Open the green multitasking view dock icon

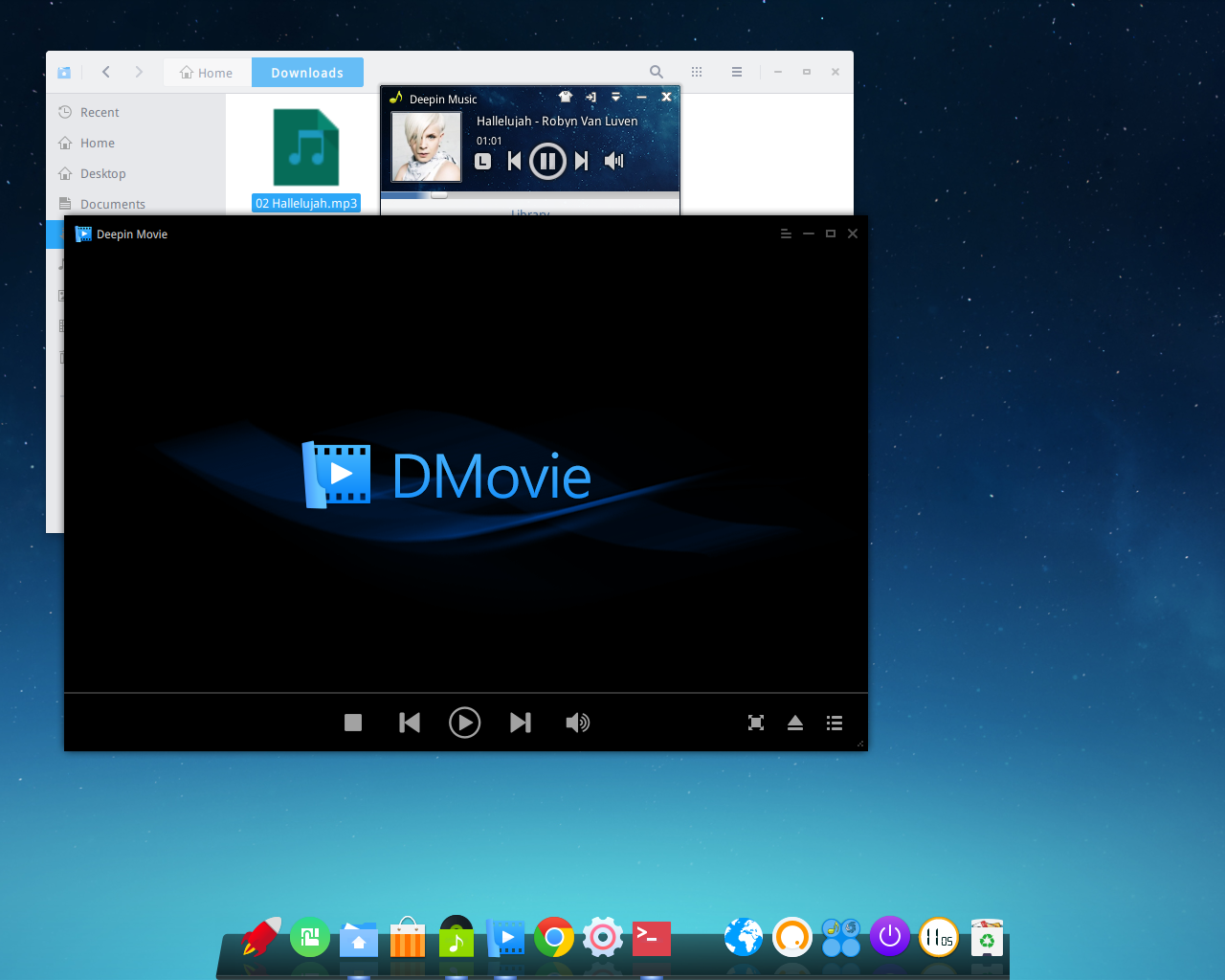point(310,938)
